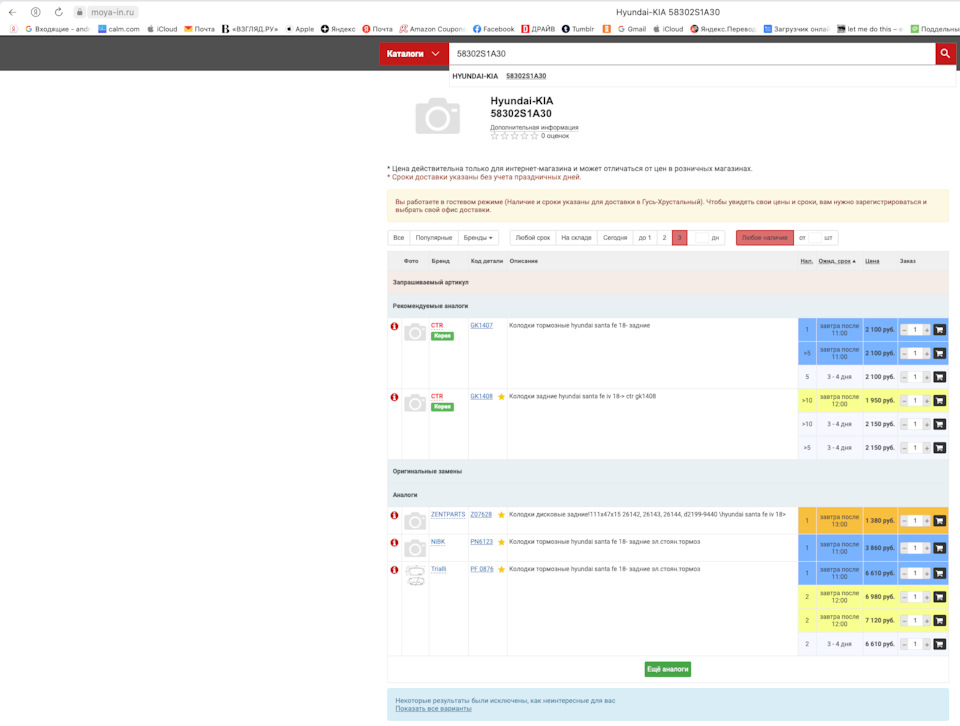960x726 pixels.
Task: Click the star next to PN6123
Action: coord(501,542)
